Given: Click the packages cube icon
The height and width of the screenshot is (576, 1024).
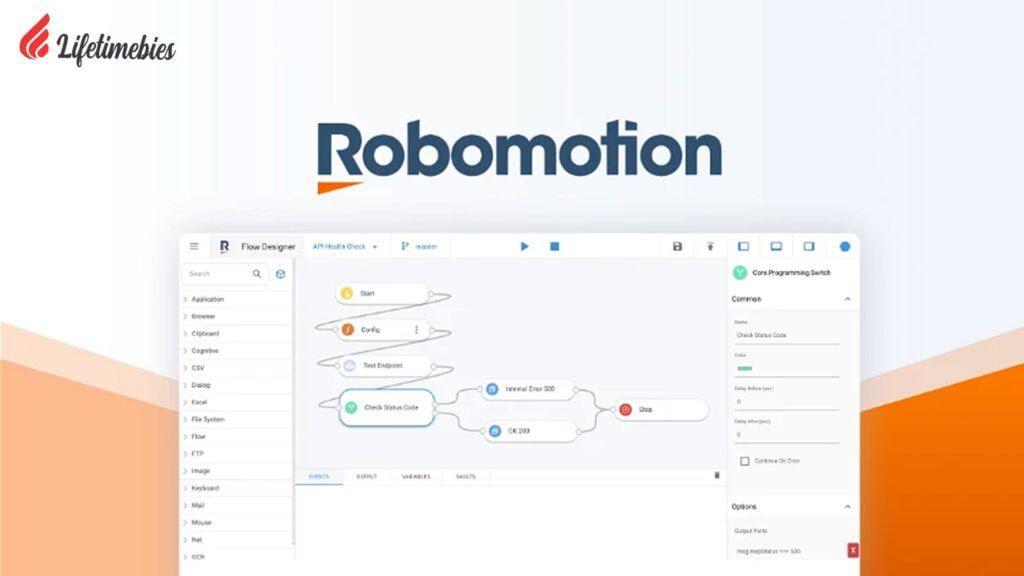Looking at the screenshot, I should (281, 273).
